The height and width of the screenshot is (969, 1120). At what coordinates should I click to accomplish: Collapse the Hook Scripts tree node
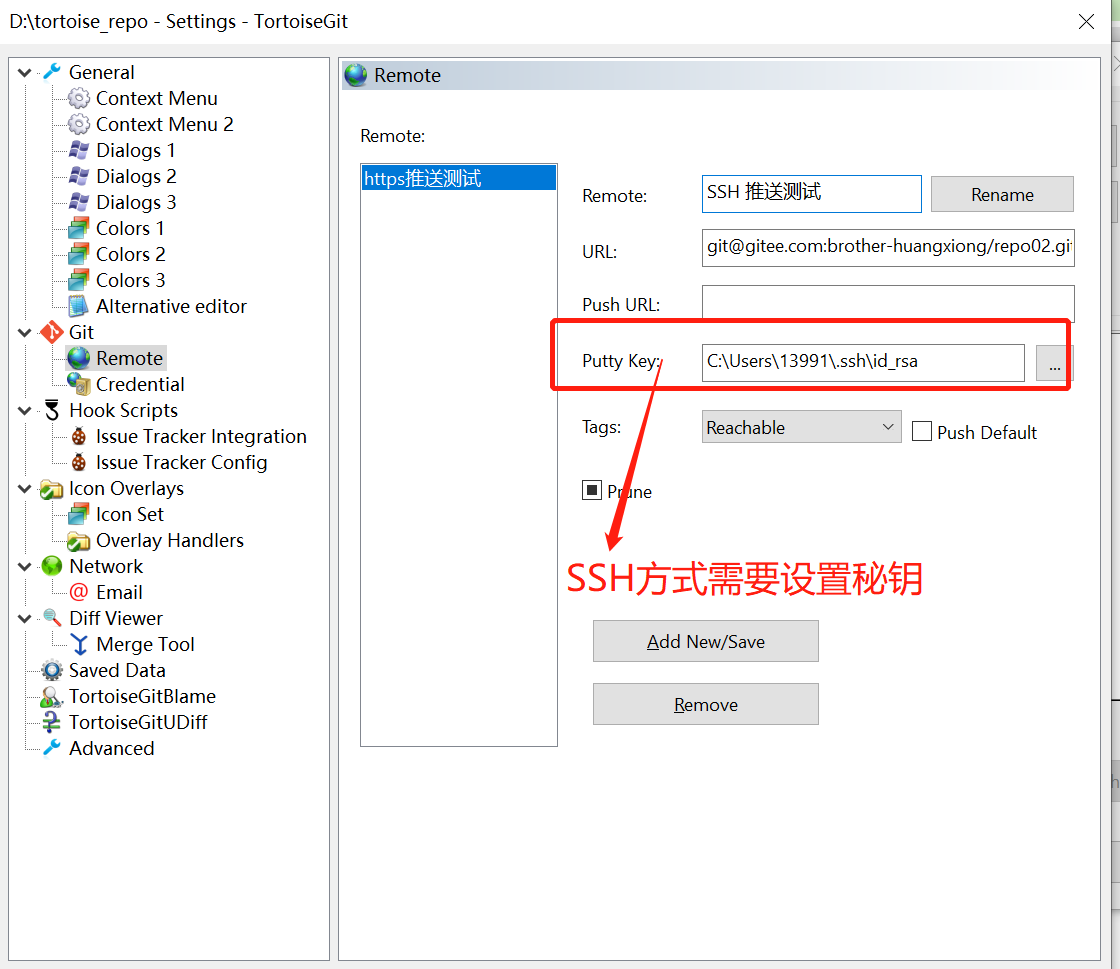pyautogui.click(x=24, y=411)
